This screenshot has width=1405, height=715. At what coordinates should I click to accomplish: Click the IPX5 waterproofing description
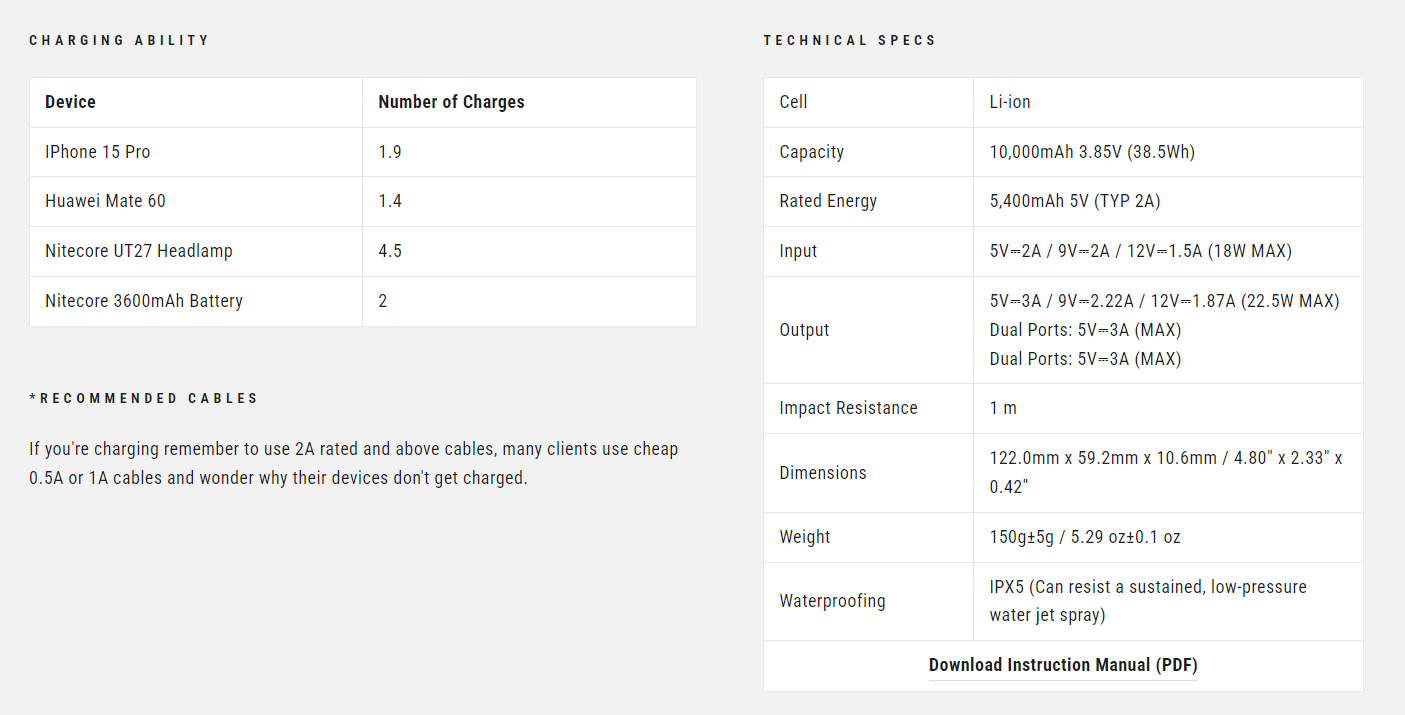point(1148,601)
